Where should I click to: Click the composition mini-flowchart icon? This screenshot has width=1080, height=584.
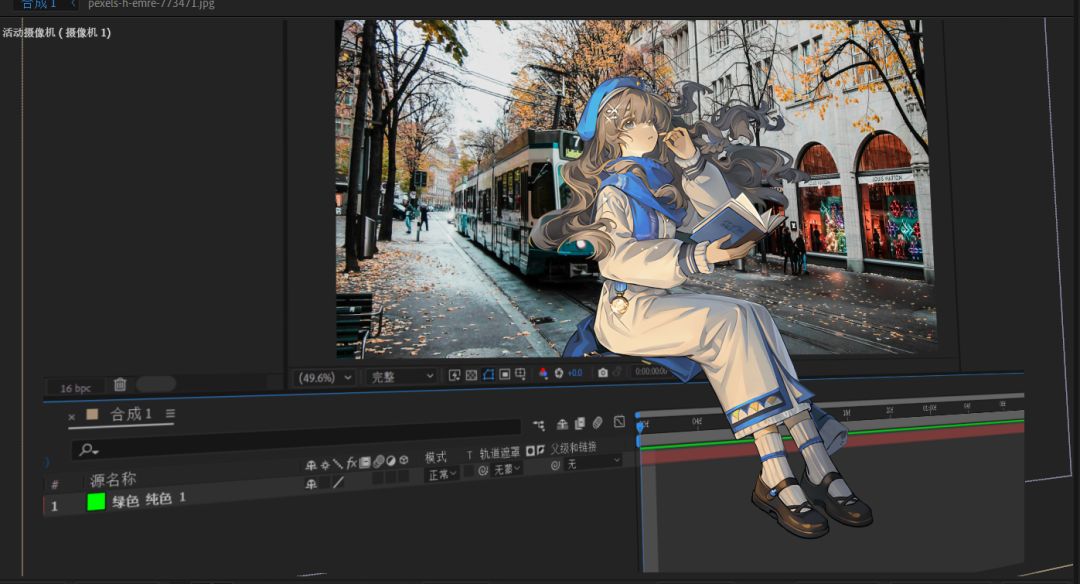click(539, 426)
